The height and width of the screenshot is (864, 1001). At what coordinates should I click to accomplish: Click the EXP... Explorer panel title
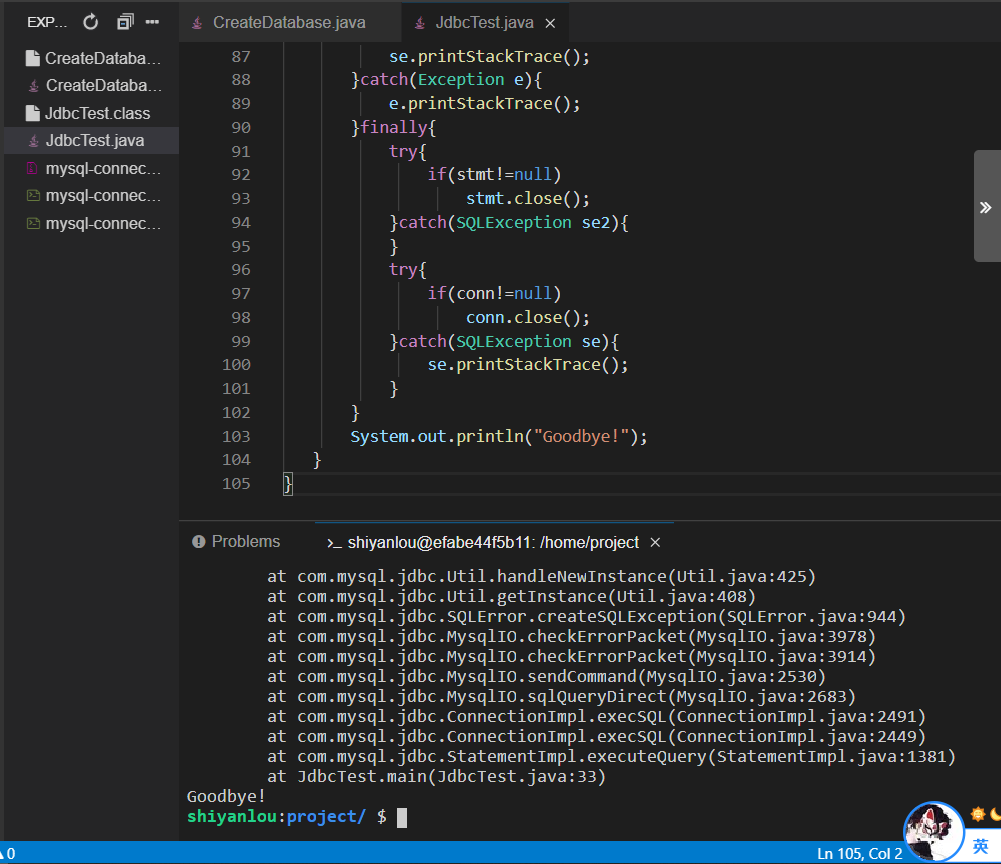(x=47, y=22)
